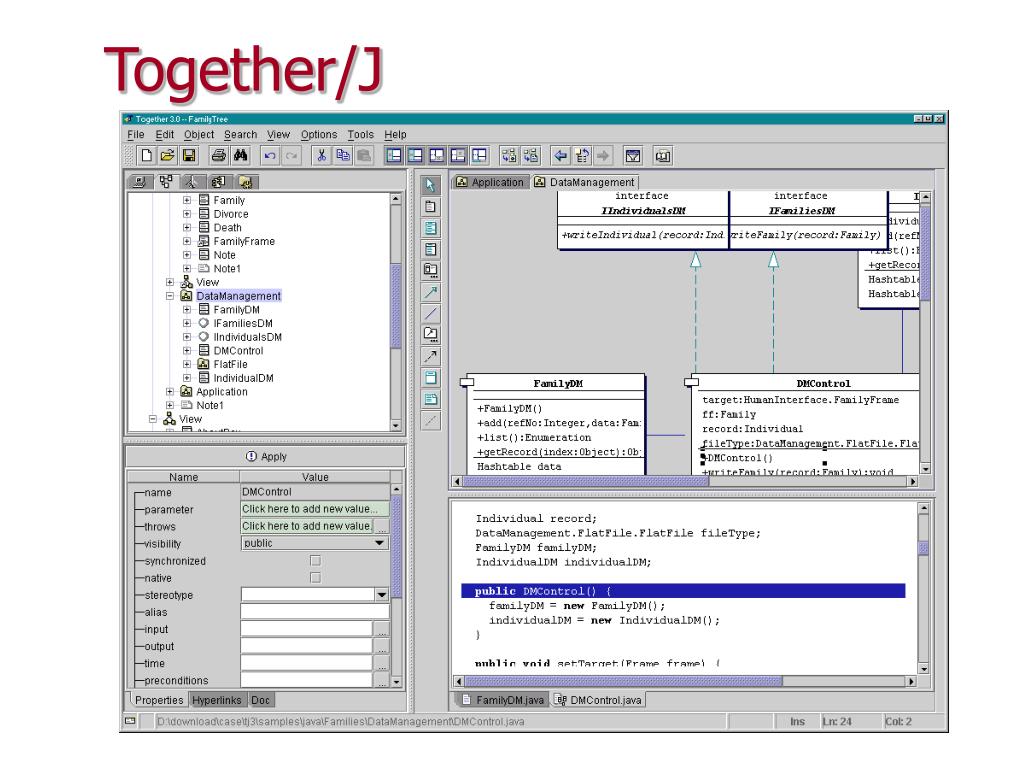1024x768 pixels.
Task: Click the Print toolbar icon
Action: [219, 155]
